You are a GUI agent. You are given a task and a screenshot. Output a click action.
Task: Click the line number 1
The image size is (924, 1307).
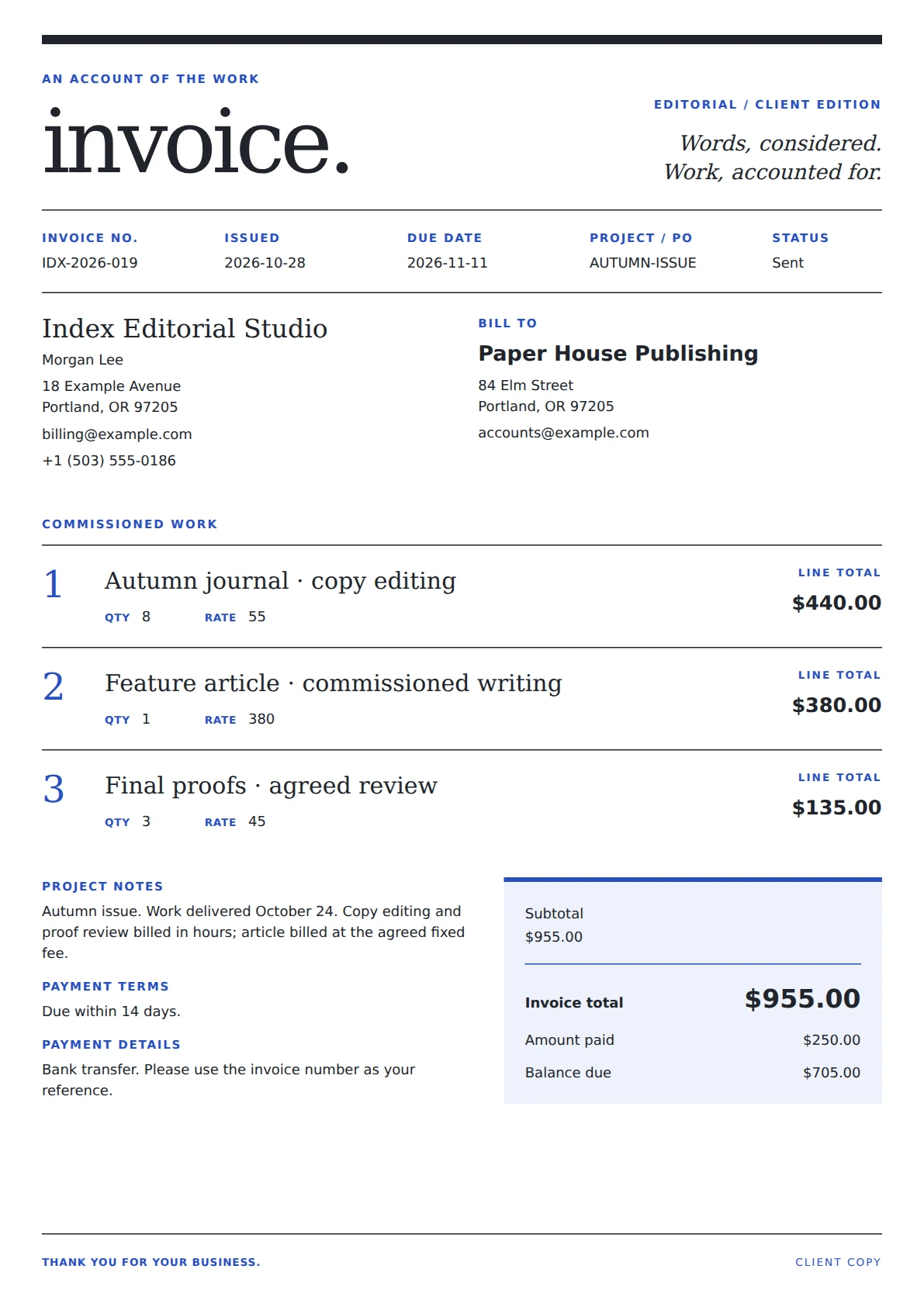tap(53, 585)
